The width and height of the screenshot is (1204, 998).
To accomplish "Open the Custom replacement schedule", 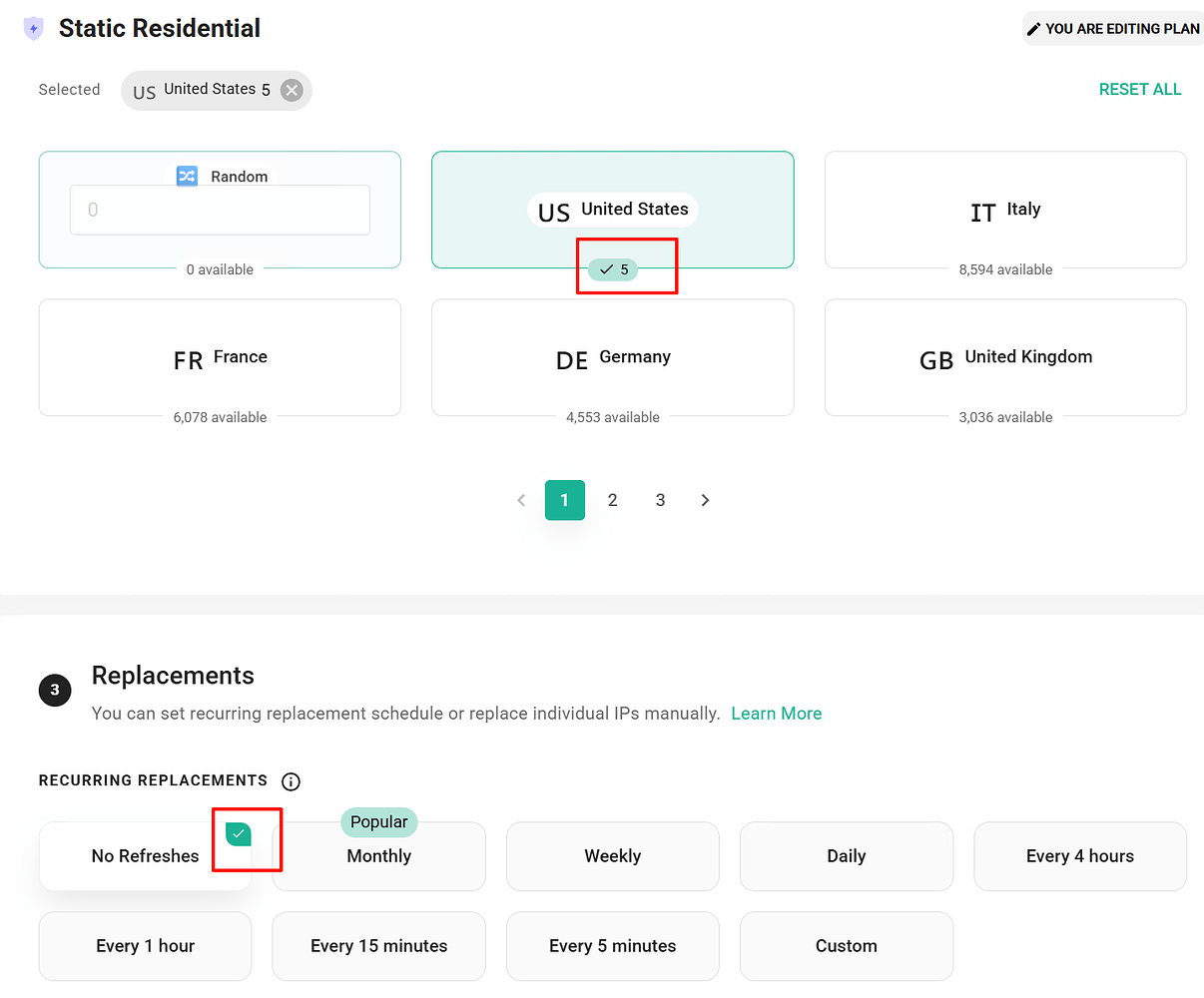I will (846, 946).
